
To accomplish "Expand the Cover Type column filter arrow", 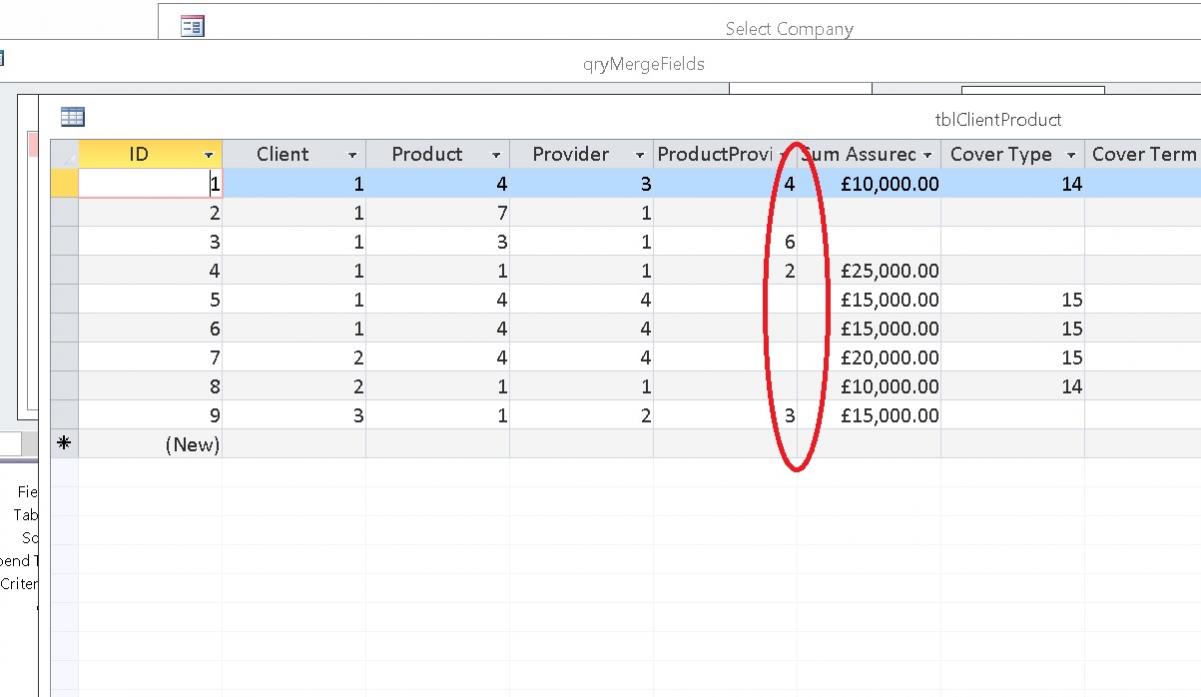I will [1071, 155].
